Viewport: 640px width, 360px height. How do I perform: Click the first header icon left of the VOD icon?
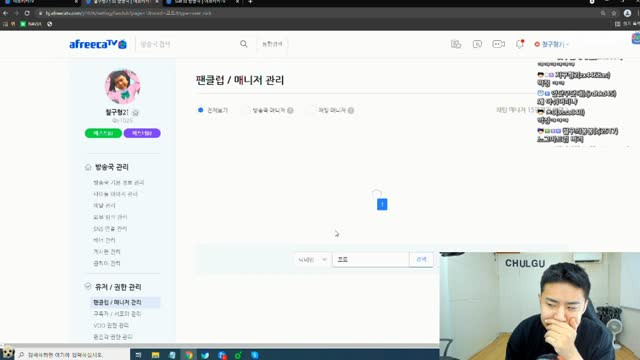456,44
